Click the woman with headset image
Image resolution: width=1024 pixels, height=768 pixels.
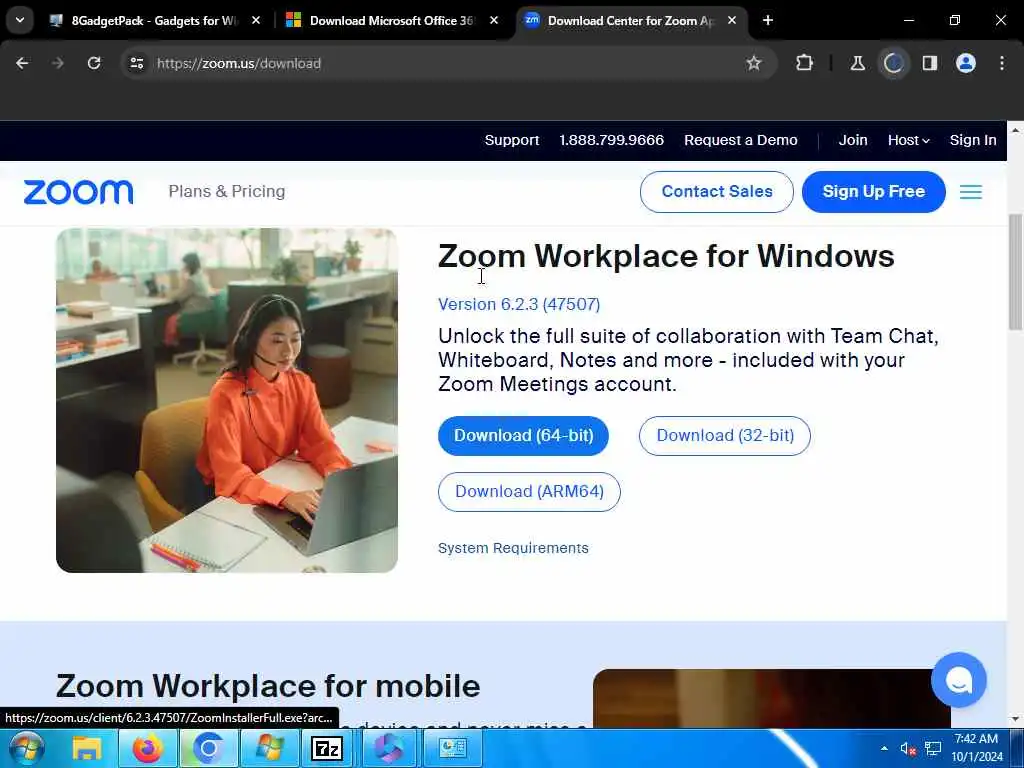[x=227, y=400]
